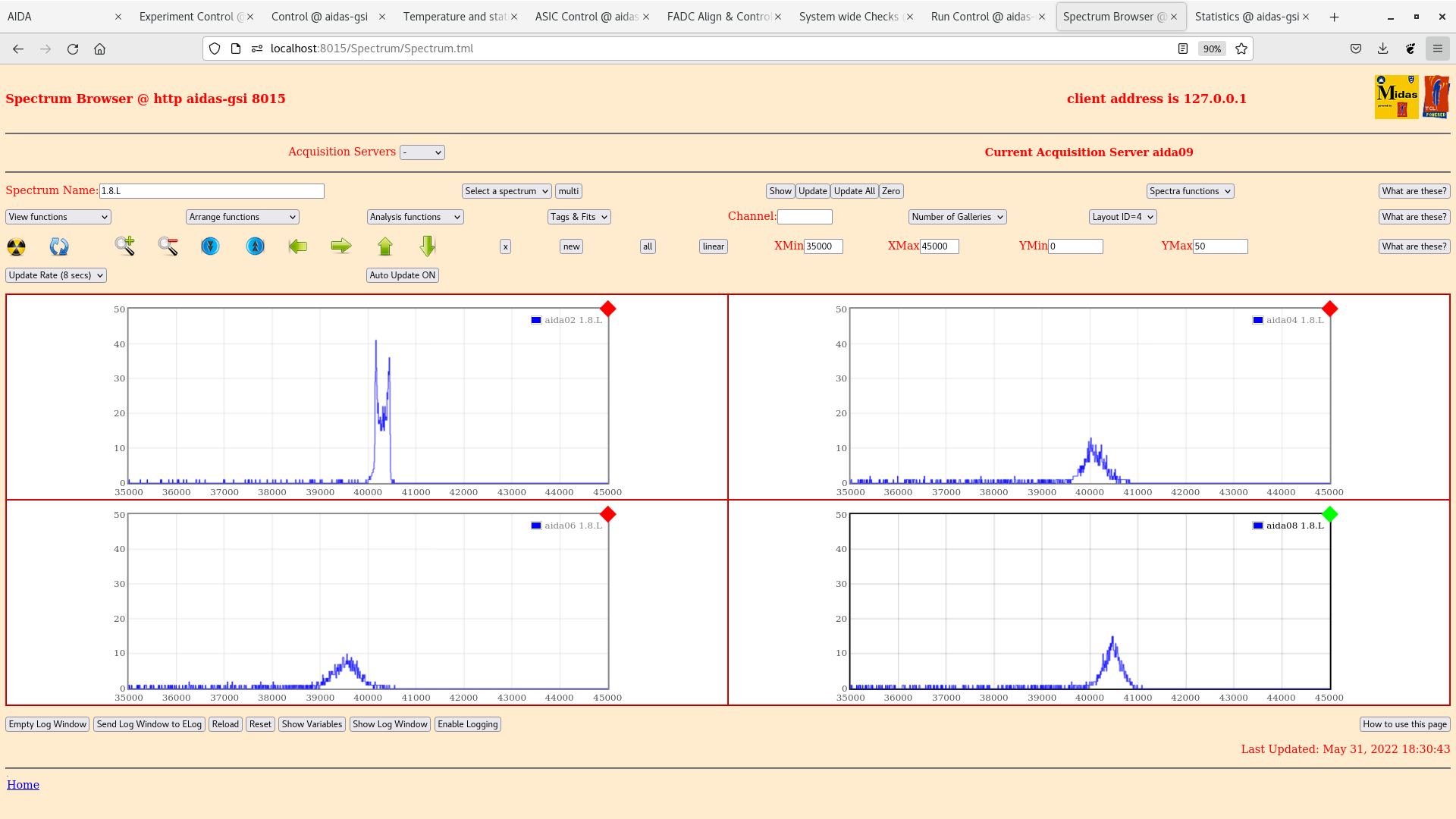This screenshot has width=1456, height=819.
Task: Click the green diamond on aida08 plot
Action: [x=1329, y=514]
